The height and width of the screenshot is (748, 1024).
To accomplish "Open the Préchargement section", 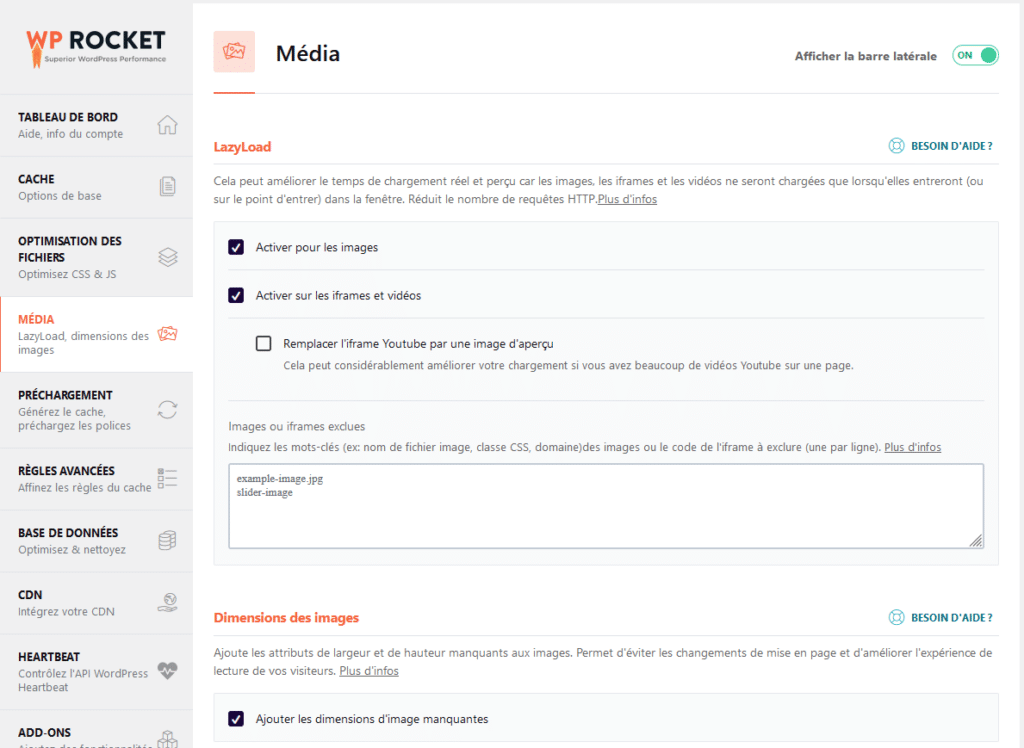I will click(x=96, y=410).
